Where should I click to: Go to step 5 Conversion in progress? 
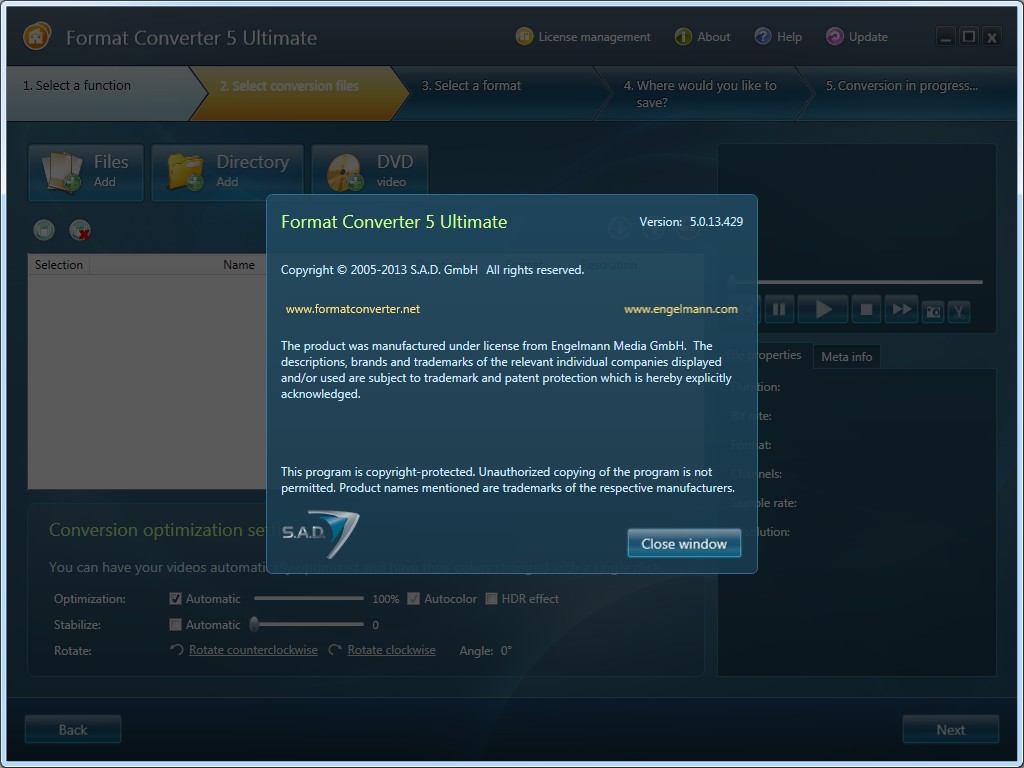coord(906,93)
